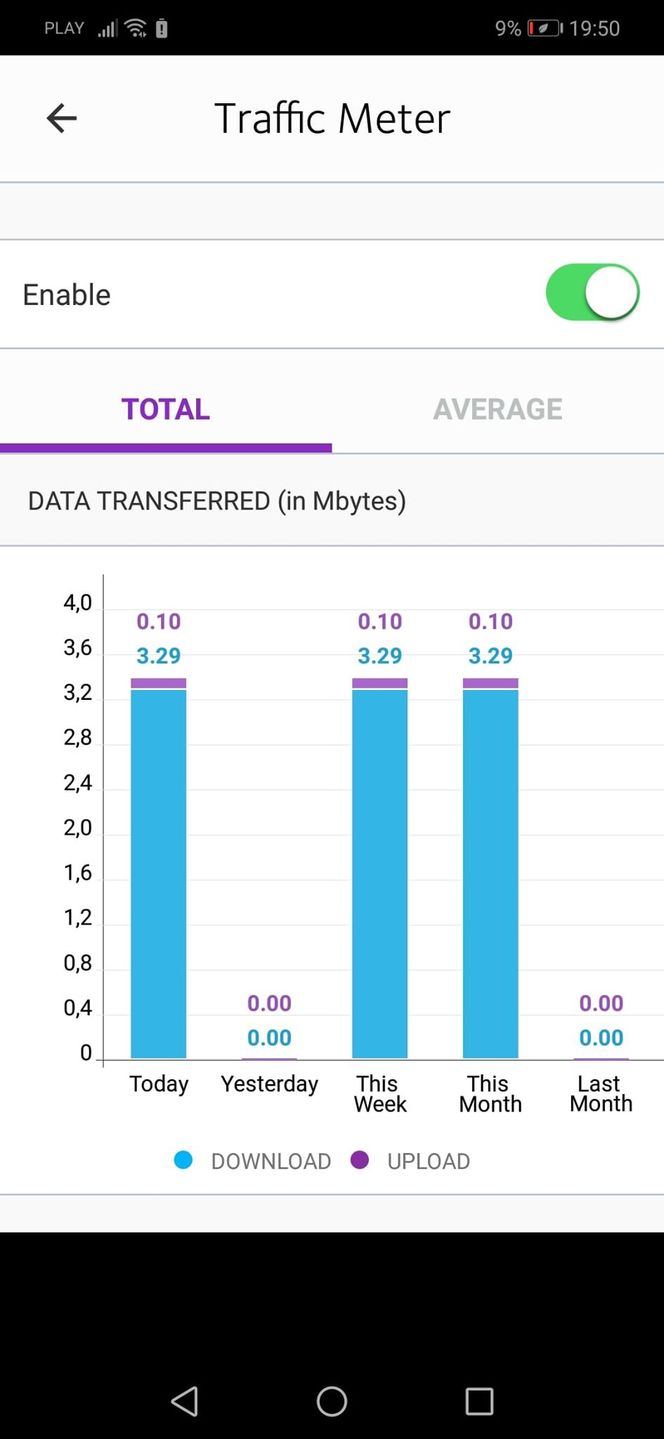Switch to the AVERAGE tab
Image resolution: width=664 pixels, height=1439 pixels.
pos(498,409)
